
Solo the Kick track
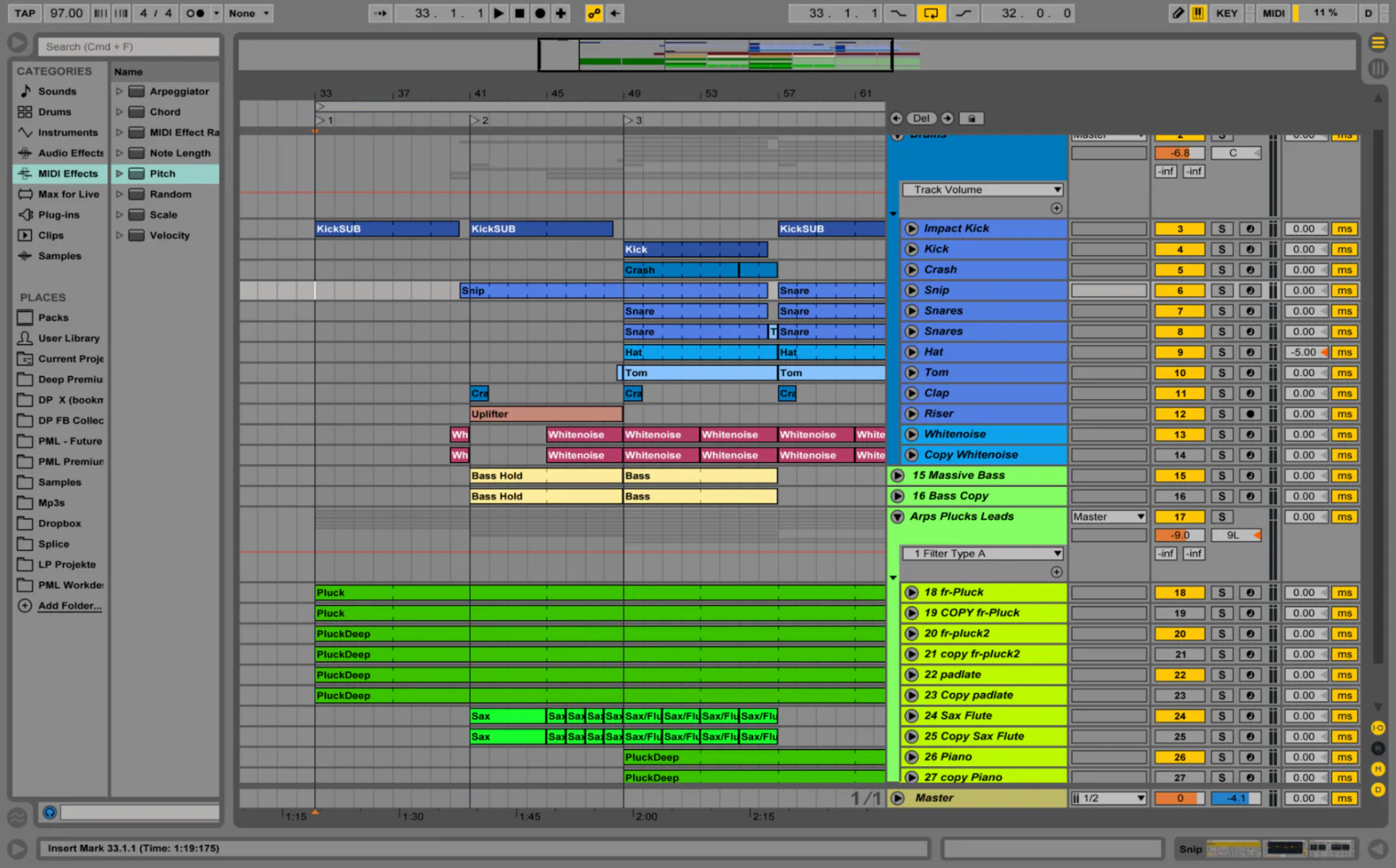[x=1221, y=249]
